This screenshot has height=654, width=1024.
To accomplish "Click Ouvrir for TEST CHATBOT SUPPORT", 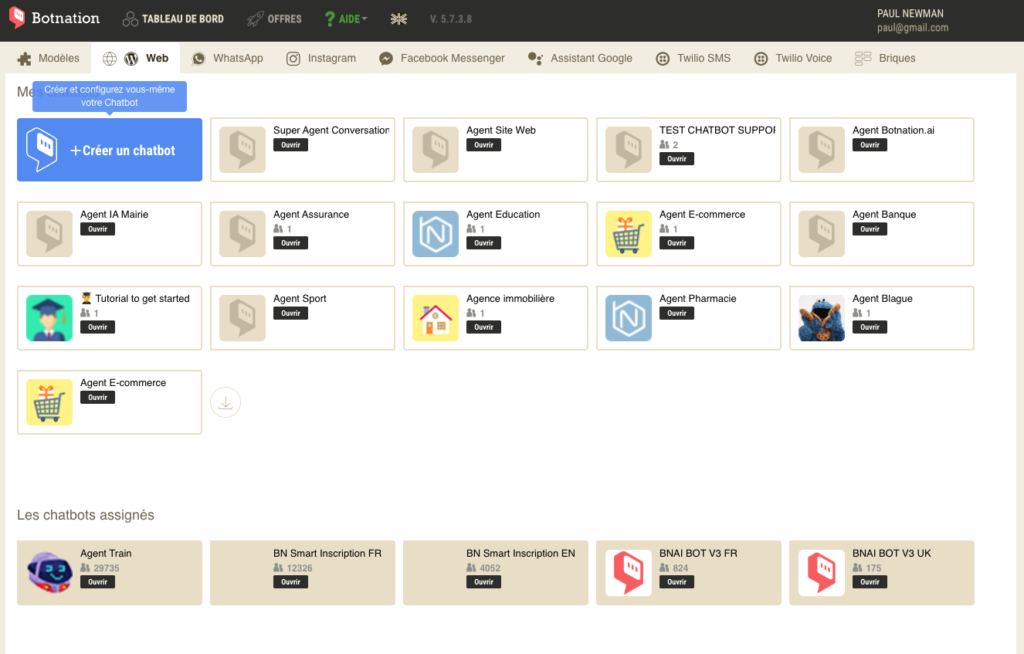I will click(677, 159).
